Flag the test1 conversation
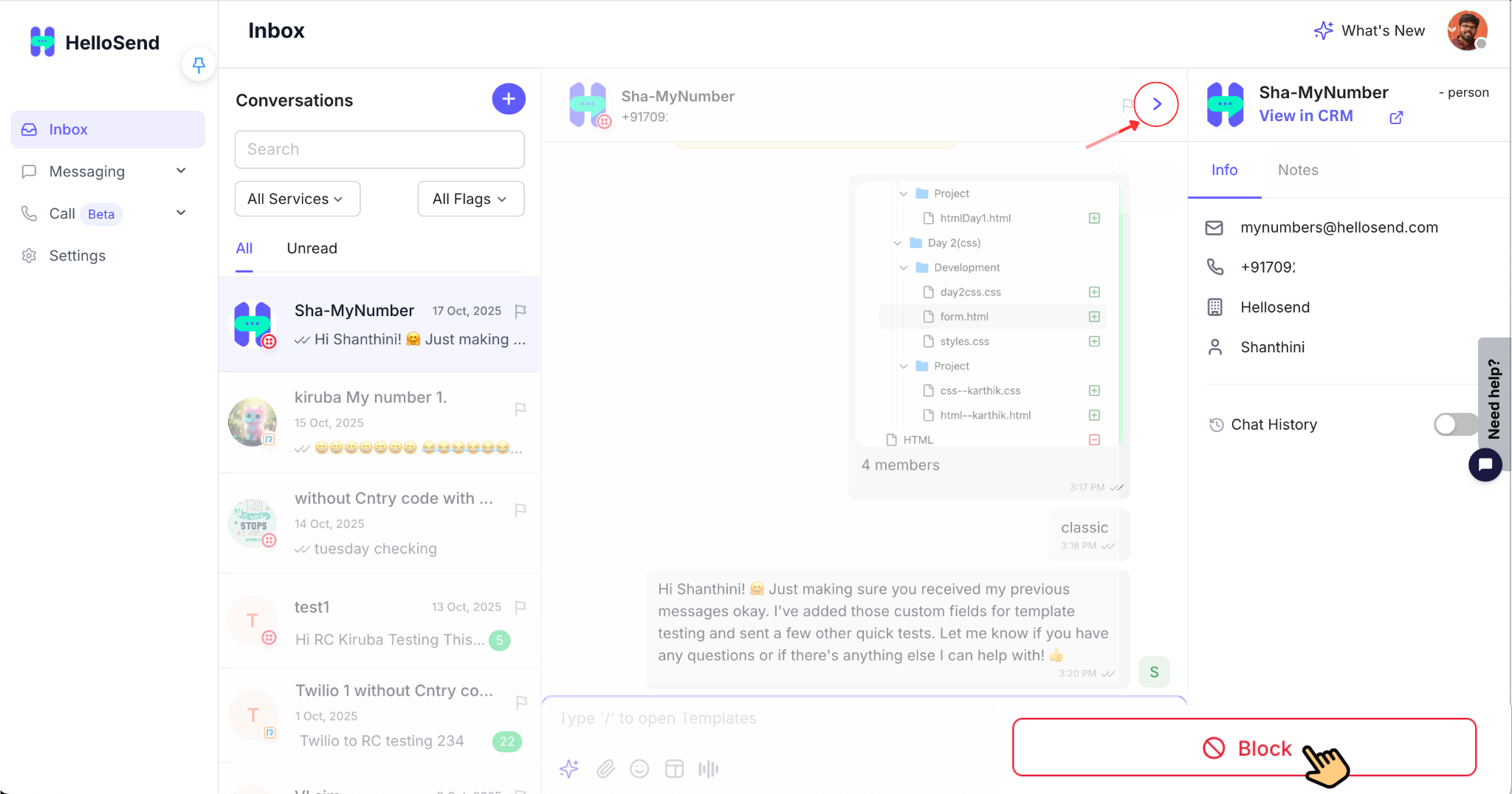The height and width of the screenshot is (794, 1512). (520, 607)
